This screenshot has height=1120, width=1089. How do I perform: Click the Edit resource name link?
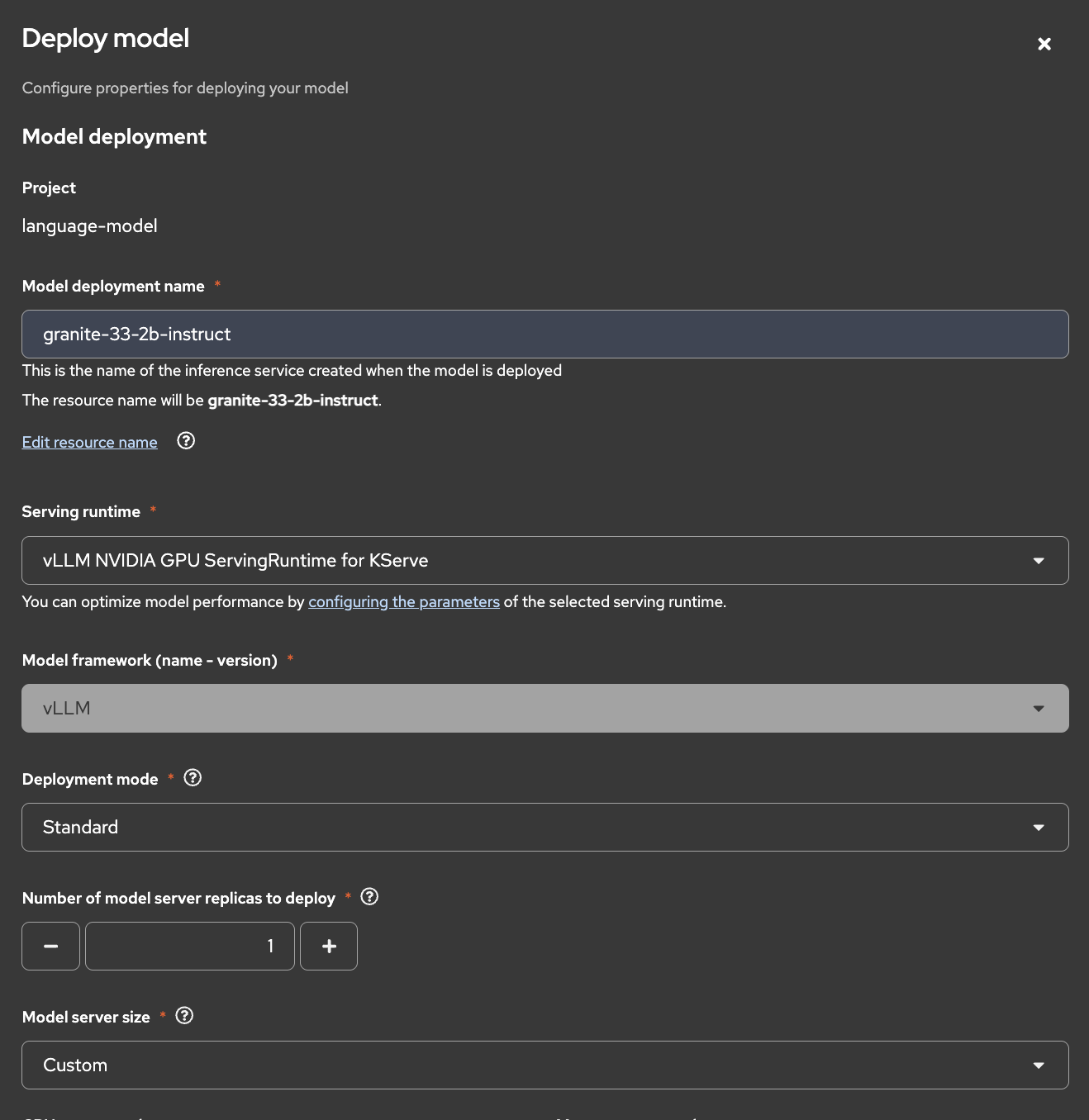point(89,443)
